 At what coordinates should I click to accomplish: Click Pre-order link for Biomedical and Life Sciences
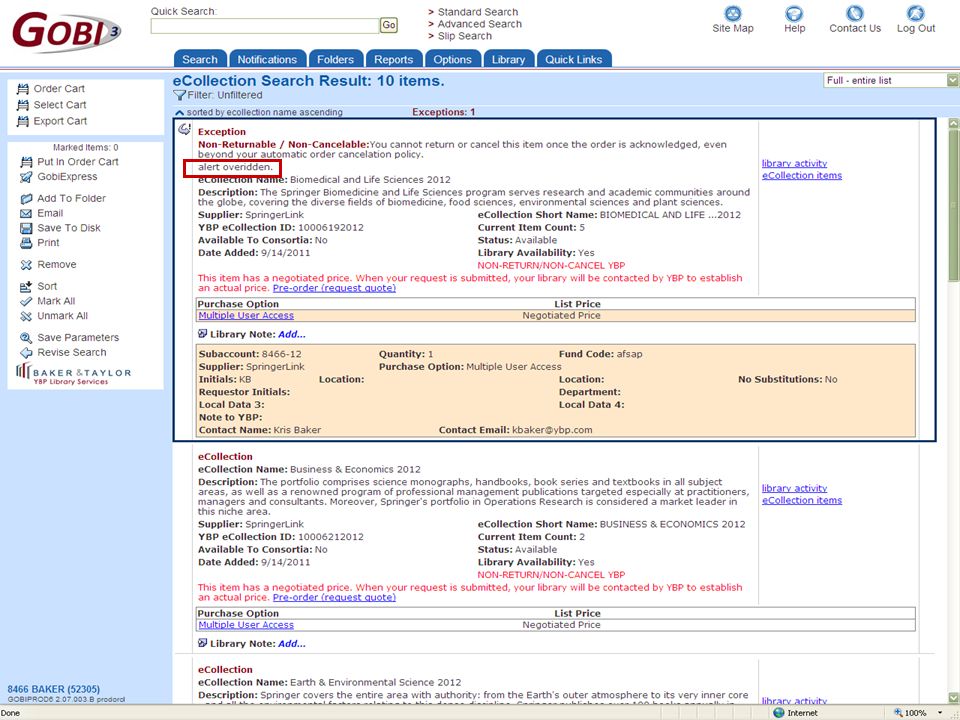(x=334, y=288)
